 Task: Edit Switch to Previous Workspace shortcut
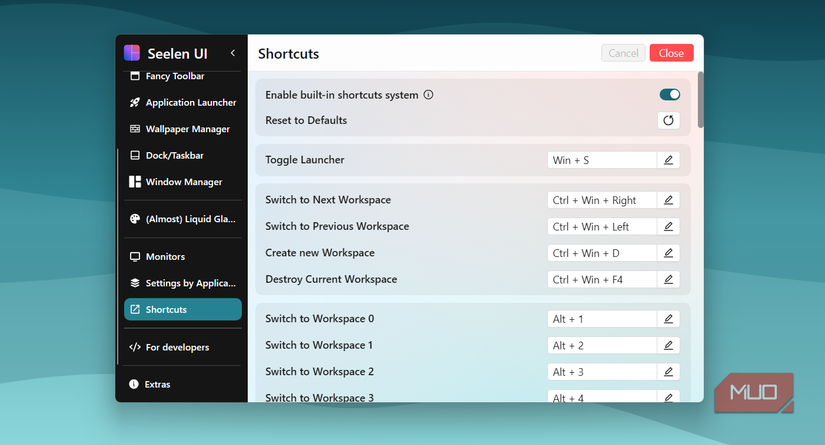668,227
